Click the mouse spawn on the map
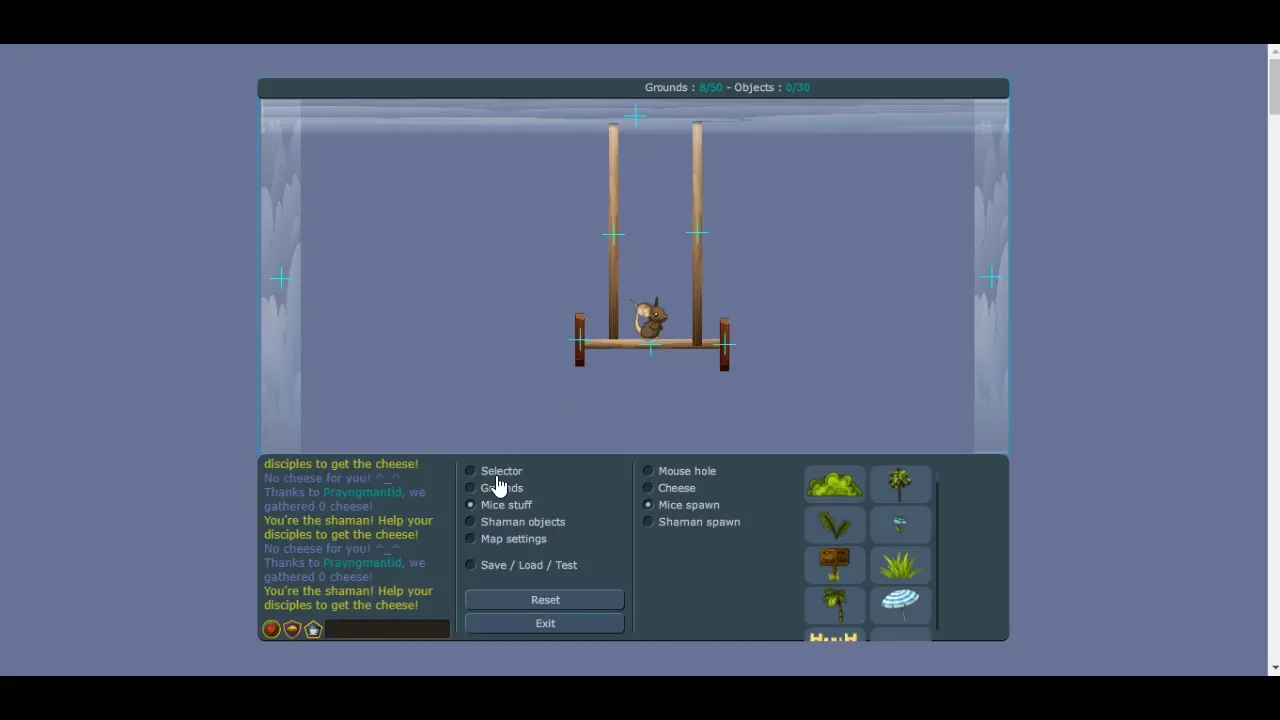 (x=650, y=319)
